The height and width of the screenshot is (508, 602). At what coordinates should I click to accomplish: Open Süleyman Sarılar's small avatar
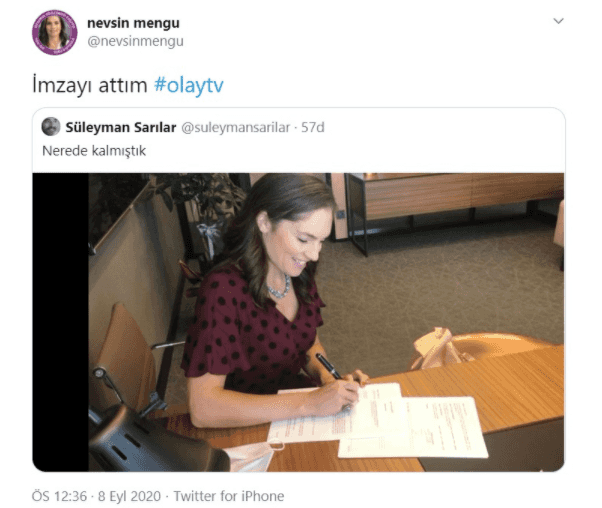(x=51, y=127)
